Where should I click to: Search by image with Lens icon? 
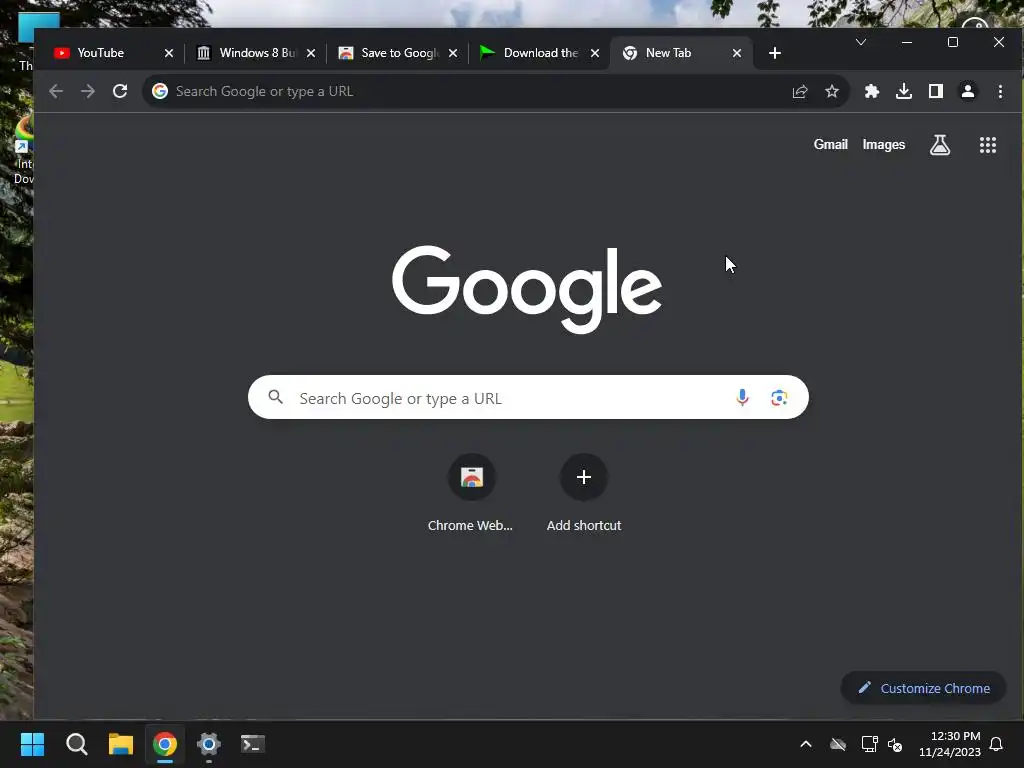(778, 397)
